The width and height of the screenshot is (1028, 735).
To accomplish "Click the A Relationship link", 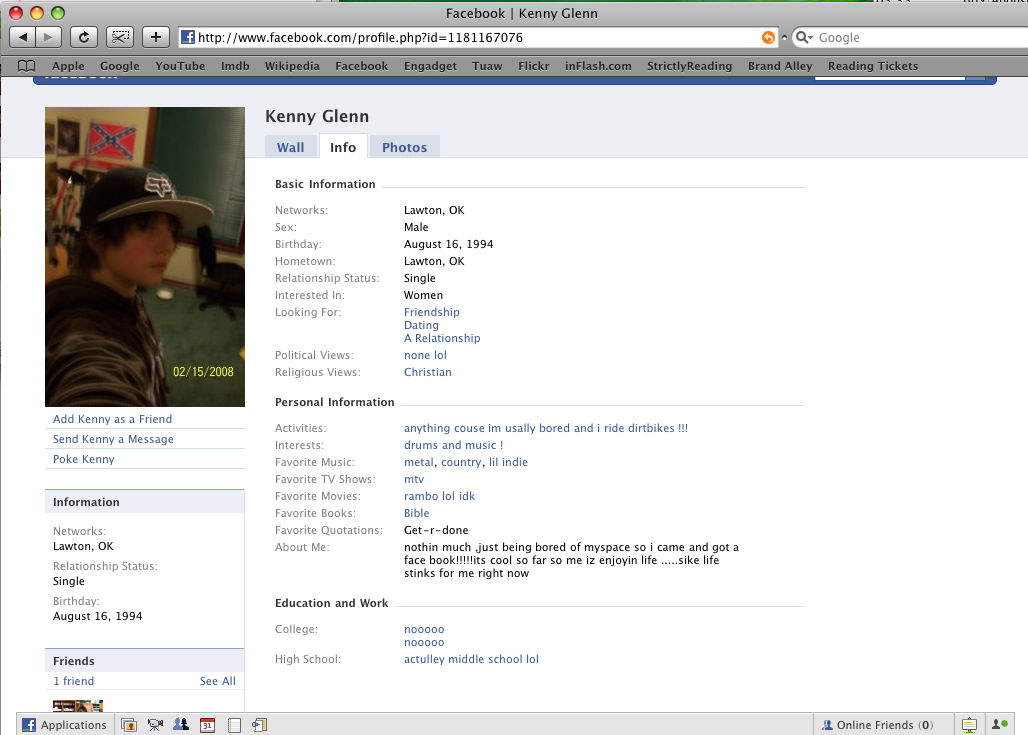I will [x=442, y=338].
